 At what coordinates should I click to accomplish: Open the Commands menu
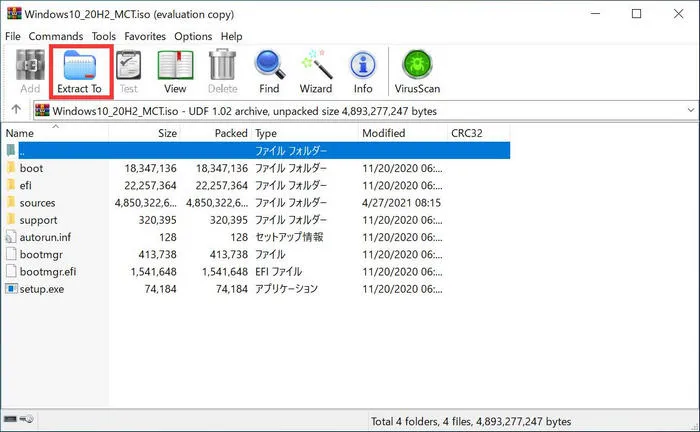(x=56, y=36)
